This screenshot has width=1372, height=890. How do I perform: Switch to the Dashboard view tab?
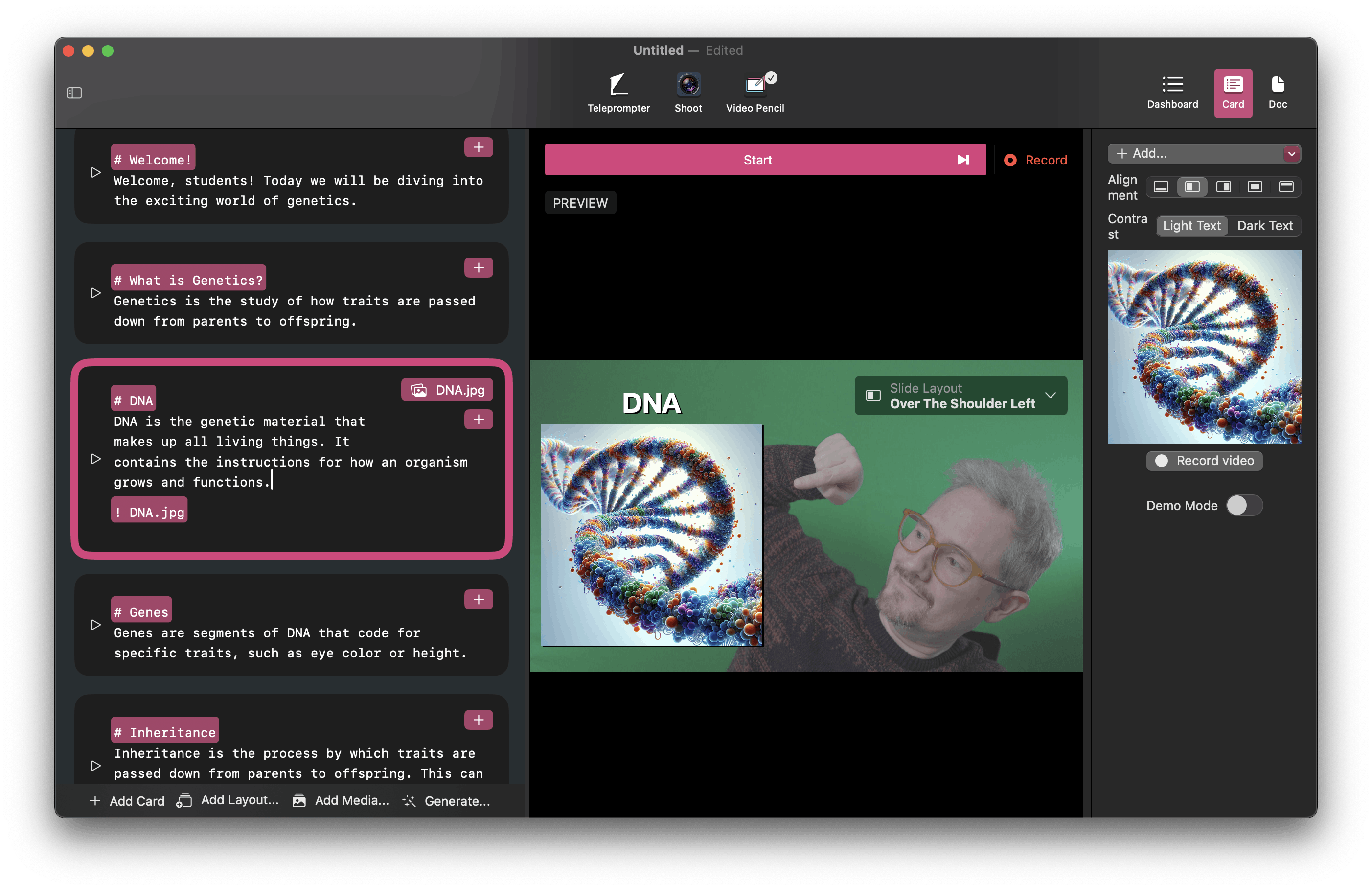click(1172, 93)
